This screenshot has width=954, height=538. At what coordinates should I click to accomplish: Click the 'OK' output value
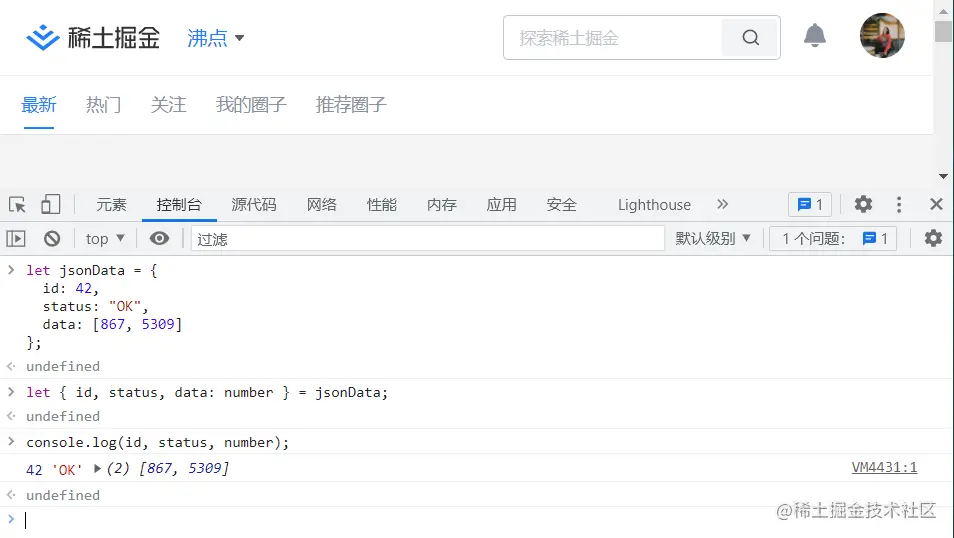(67, 470)
